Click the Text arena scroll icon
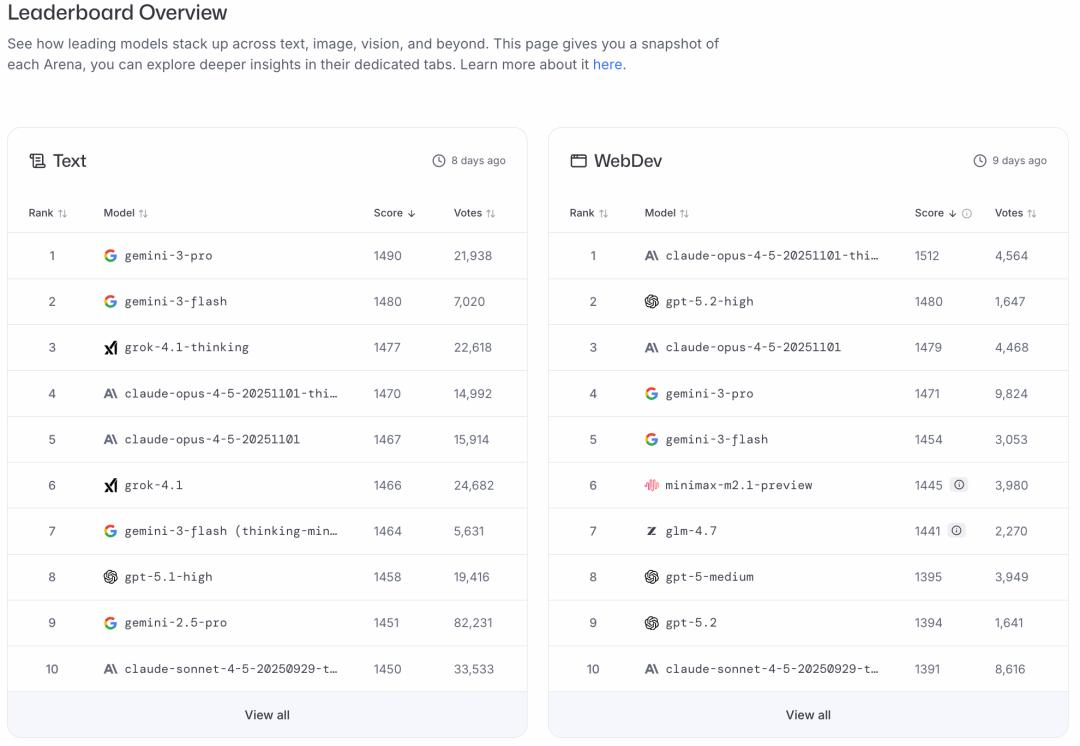 tap(38, 161)
